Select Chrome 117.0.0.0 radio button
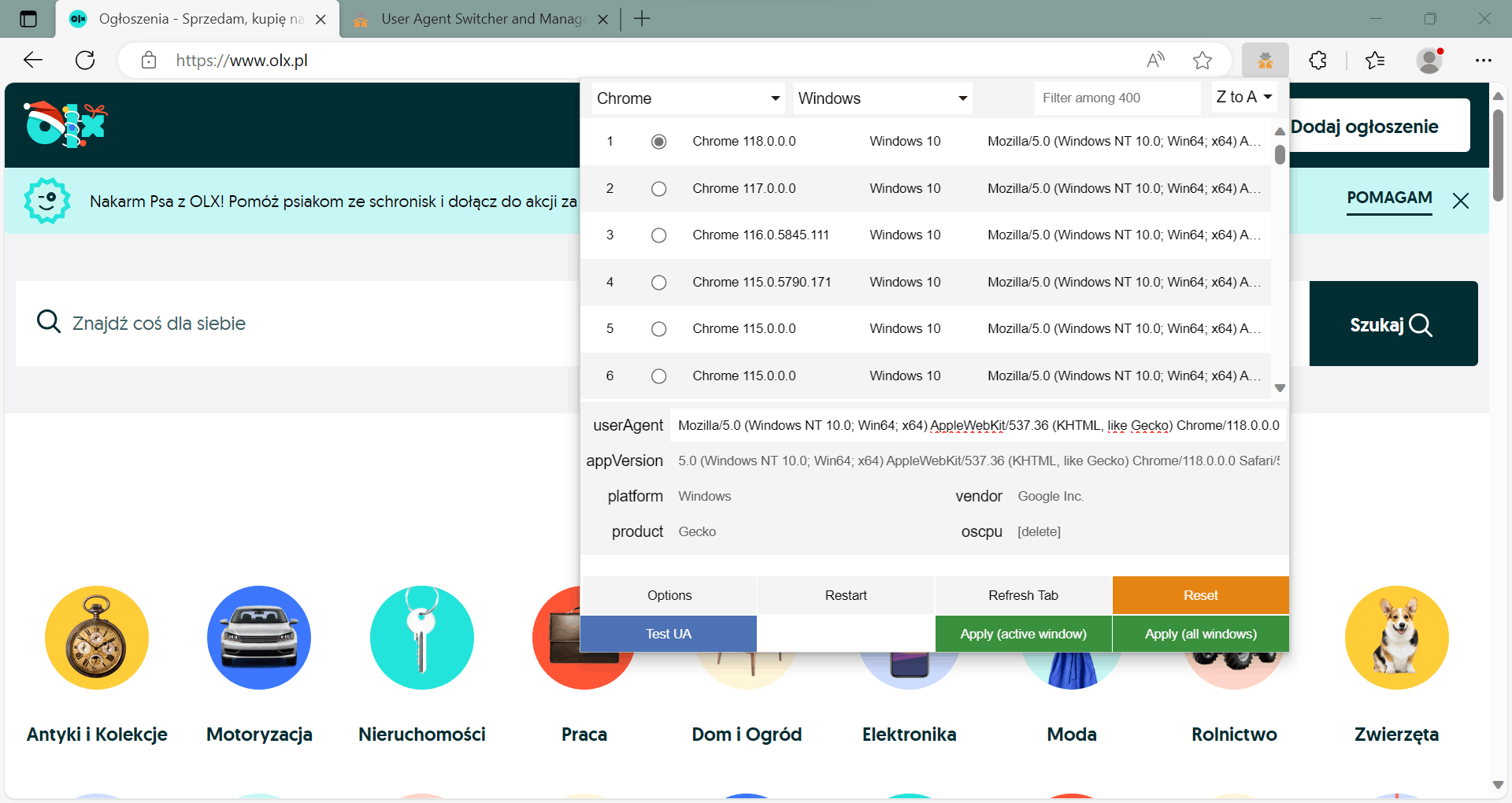 coord(659,189)
